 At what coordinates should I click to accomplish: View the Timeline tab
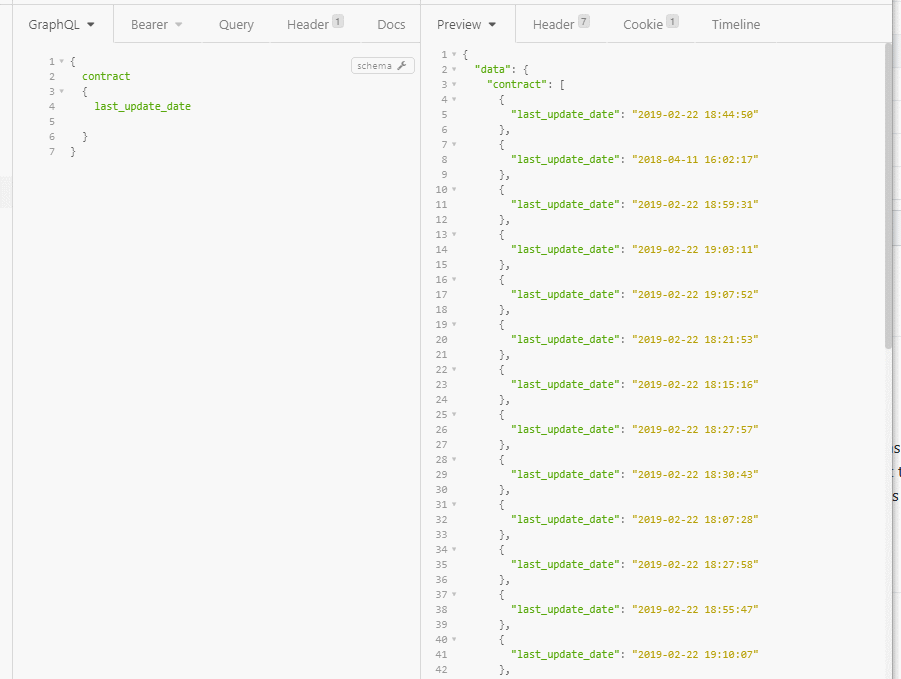735,24
